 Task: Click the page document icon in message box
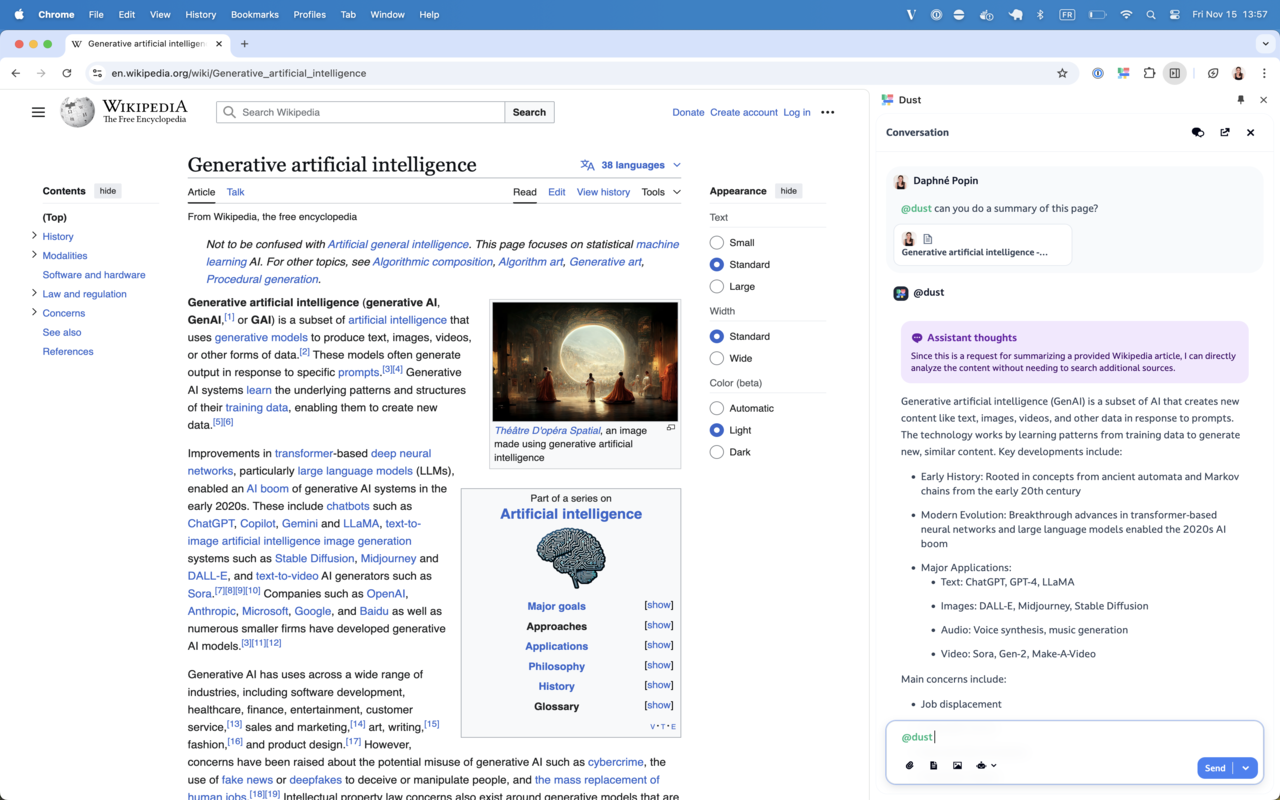click(x=933, y=766)
